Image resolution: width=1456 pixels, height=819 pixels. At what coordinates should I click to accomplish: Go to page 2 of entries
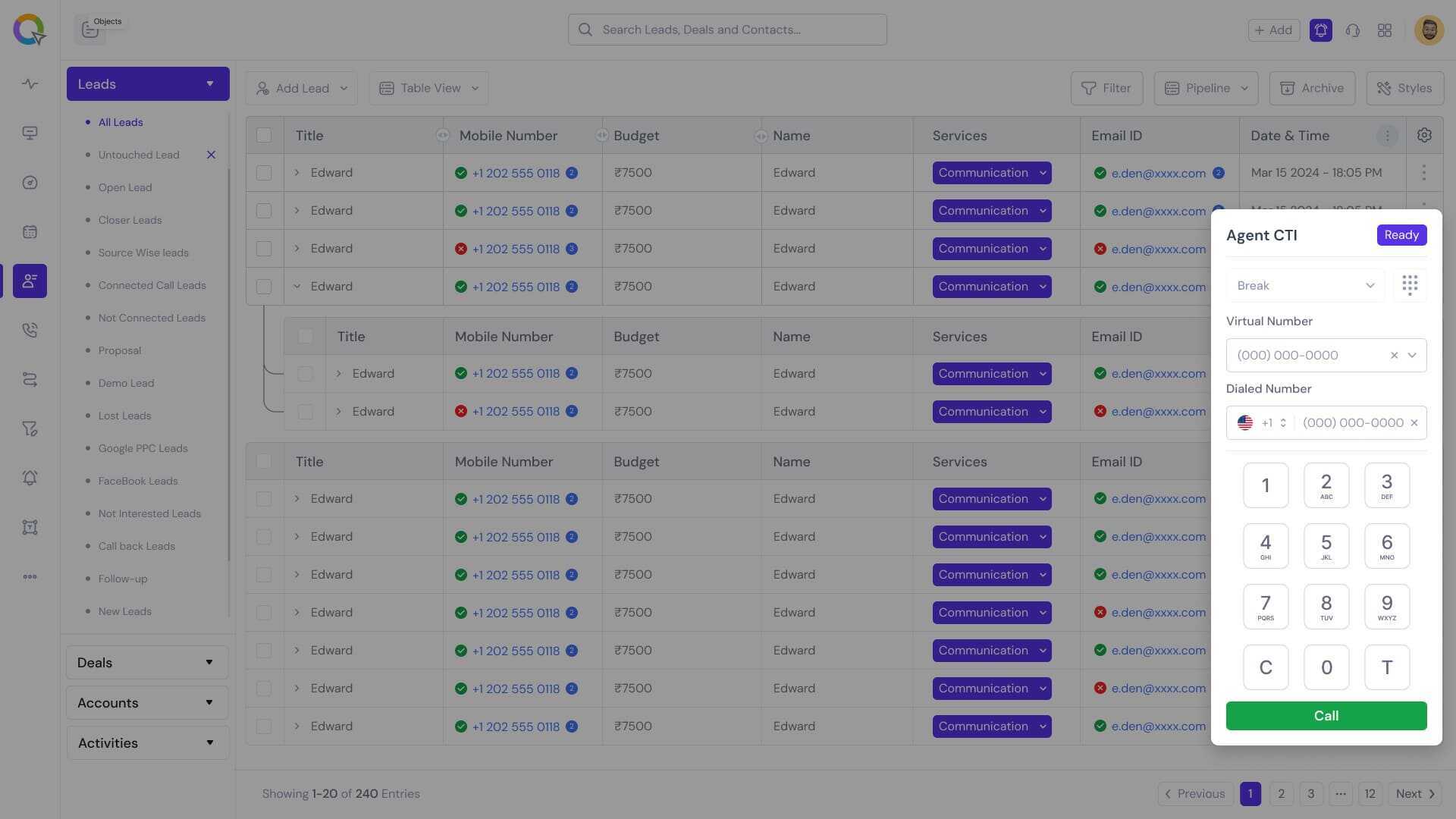[1281, 793]
